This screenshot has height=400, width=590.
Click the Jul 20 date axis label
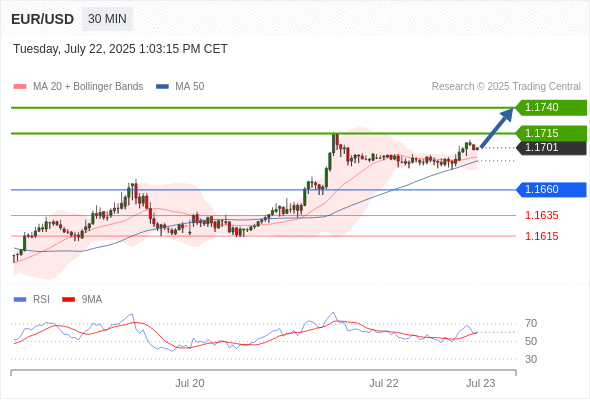190,383
